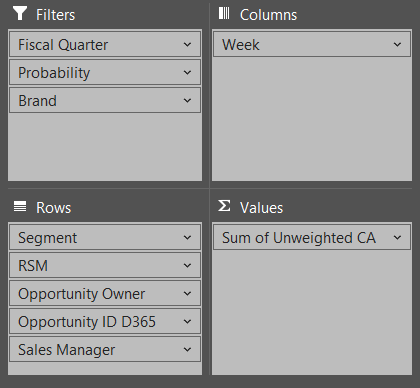Open the Sales Manager dropdown arrow
This screenshot has width=420, height=388.
pos(187,350)
